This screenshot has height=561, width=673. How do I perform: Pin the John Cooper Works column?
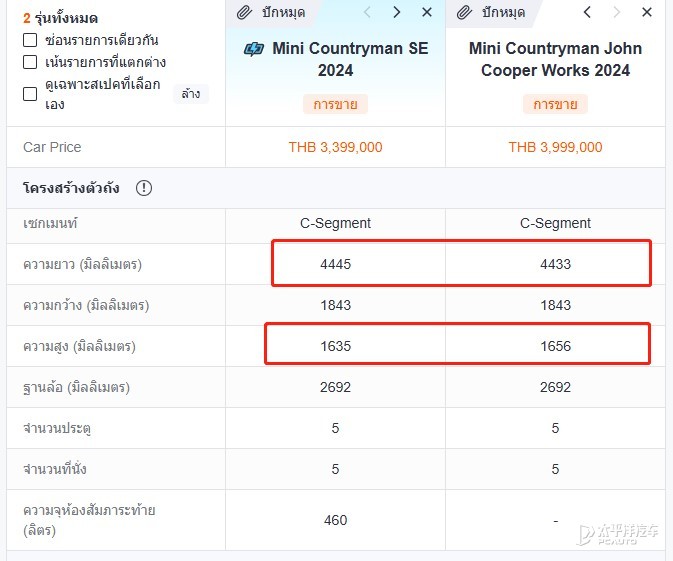pos(491,12)
